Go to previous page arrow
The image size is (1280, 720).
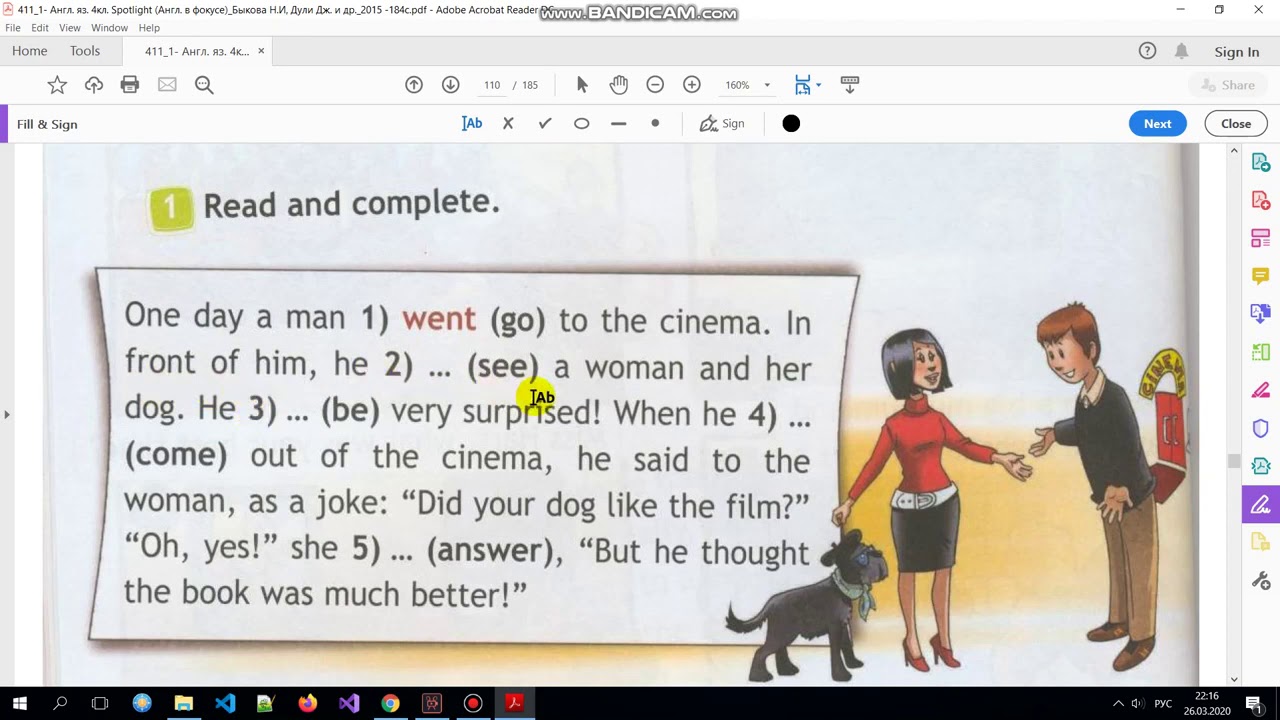(x=414, y=85)
